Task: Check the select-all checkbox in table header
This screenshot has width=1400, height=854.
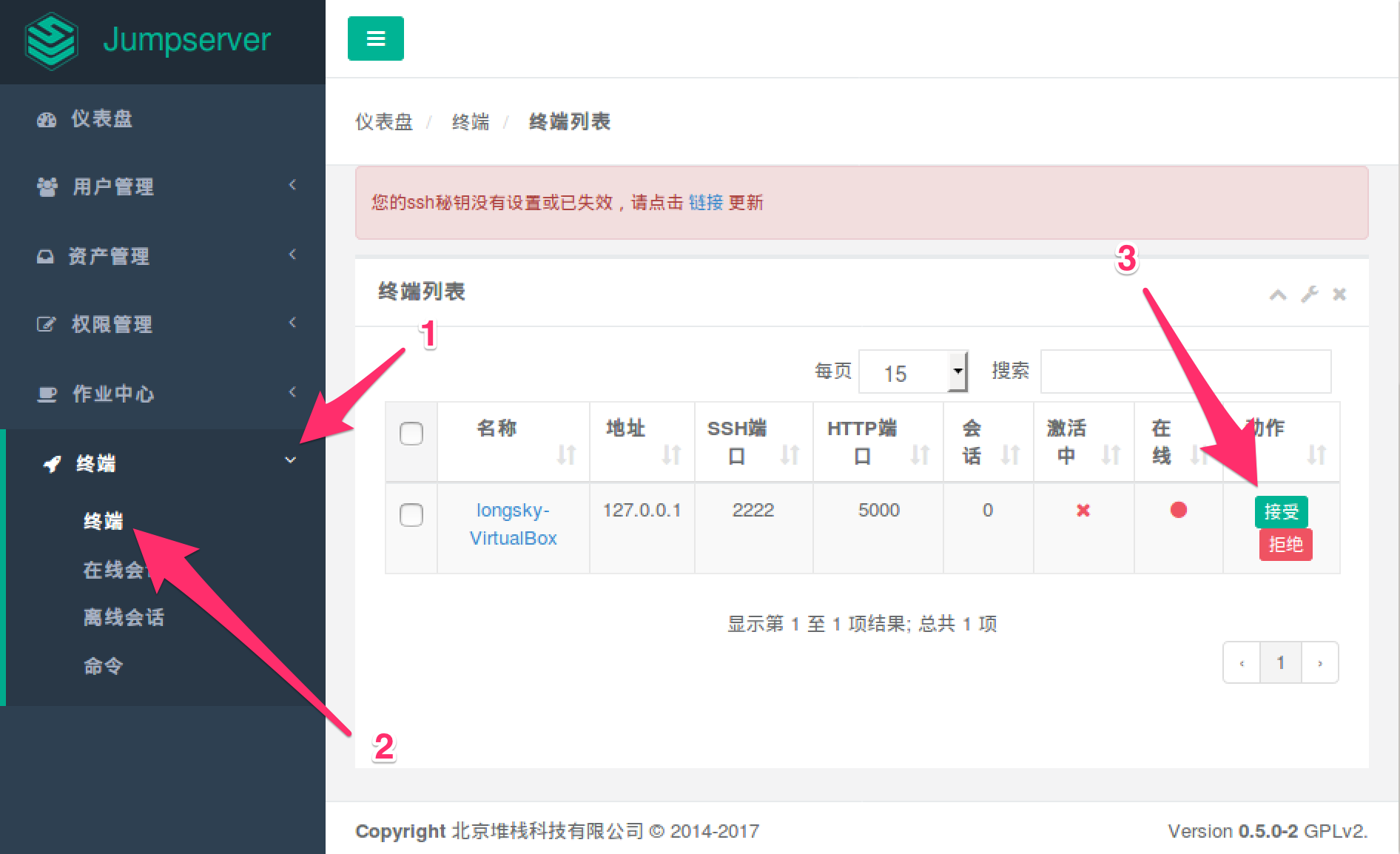Action: pos(411,434)
